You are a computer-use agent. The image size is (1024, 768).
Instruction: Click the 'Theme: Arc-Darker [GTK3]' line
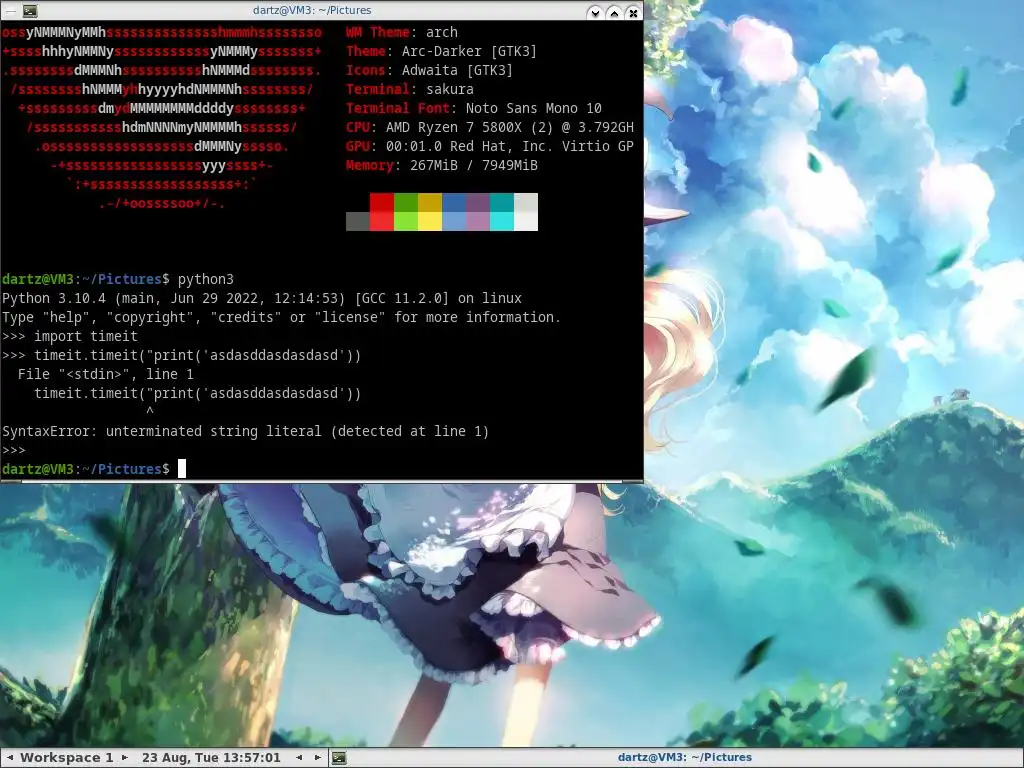point(441,51)
